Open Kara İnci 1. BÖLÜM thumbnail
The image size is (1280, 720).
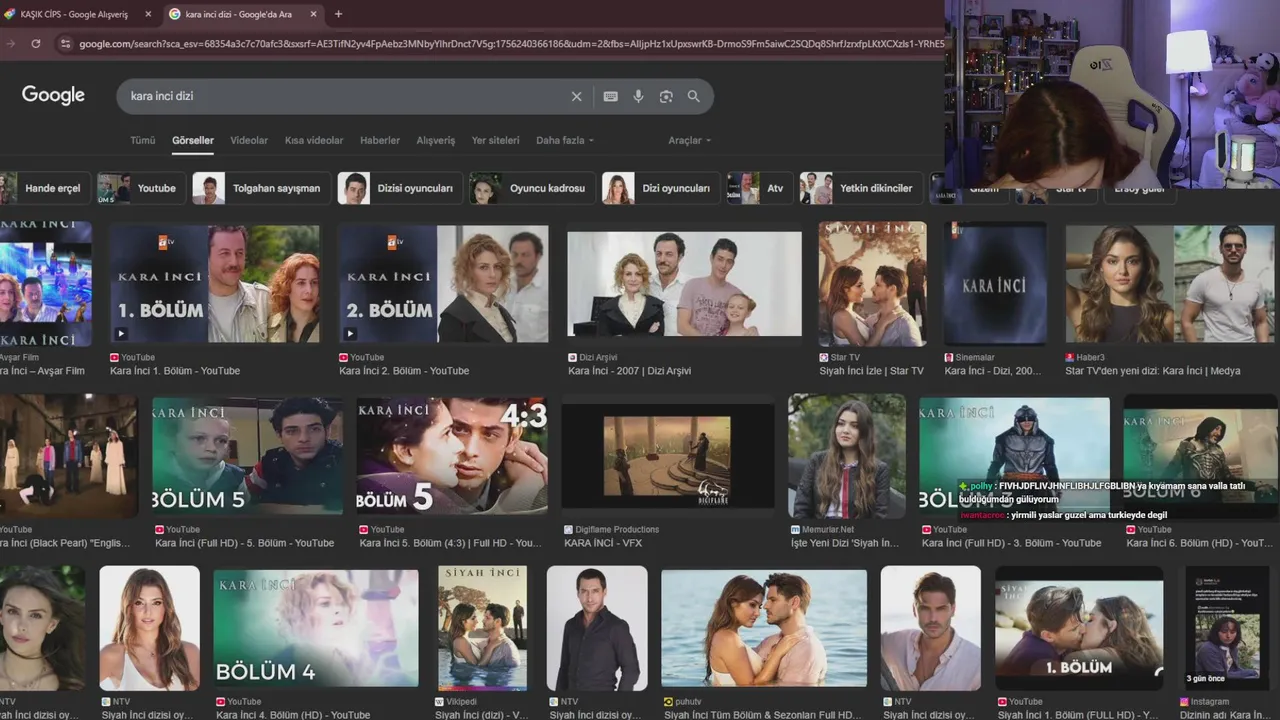[x=215, y=284]
